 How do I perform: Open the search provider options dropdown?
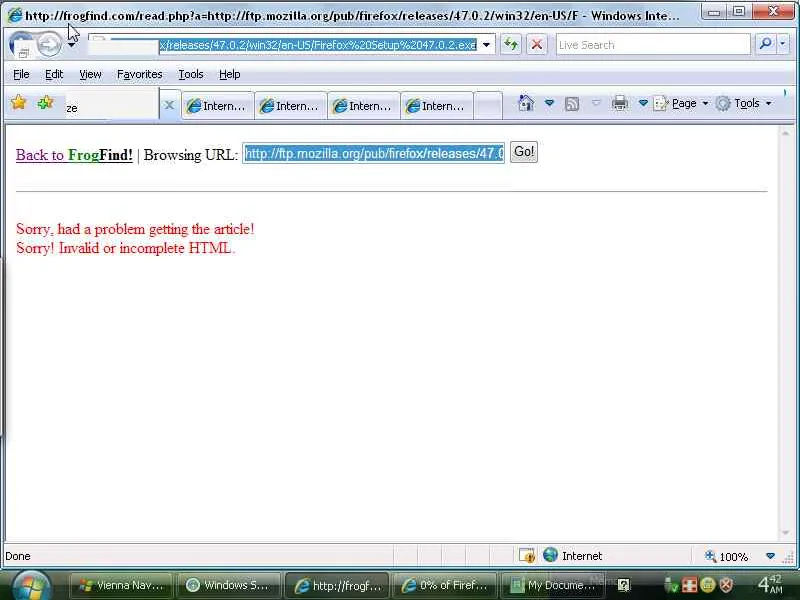pos(783,44)
